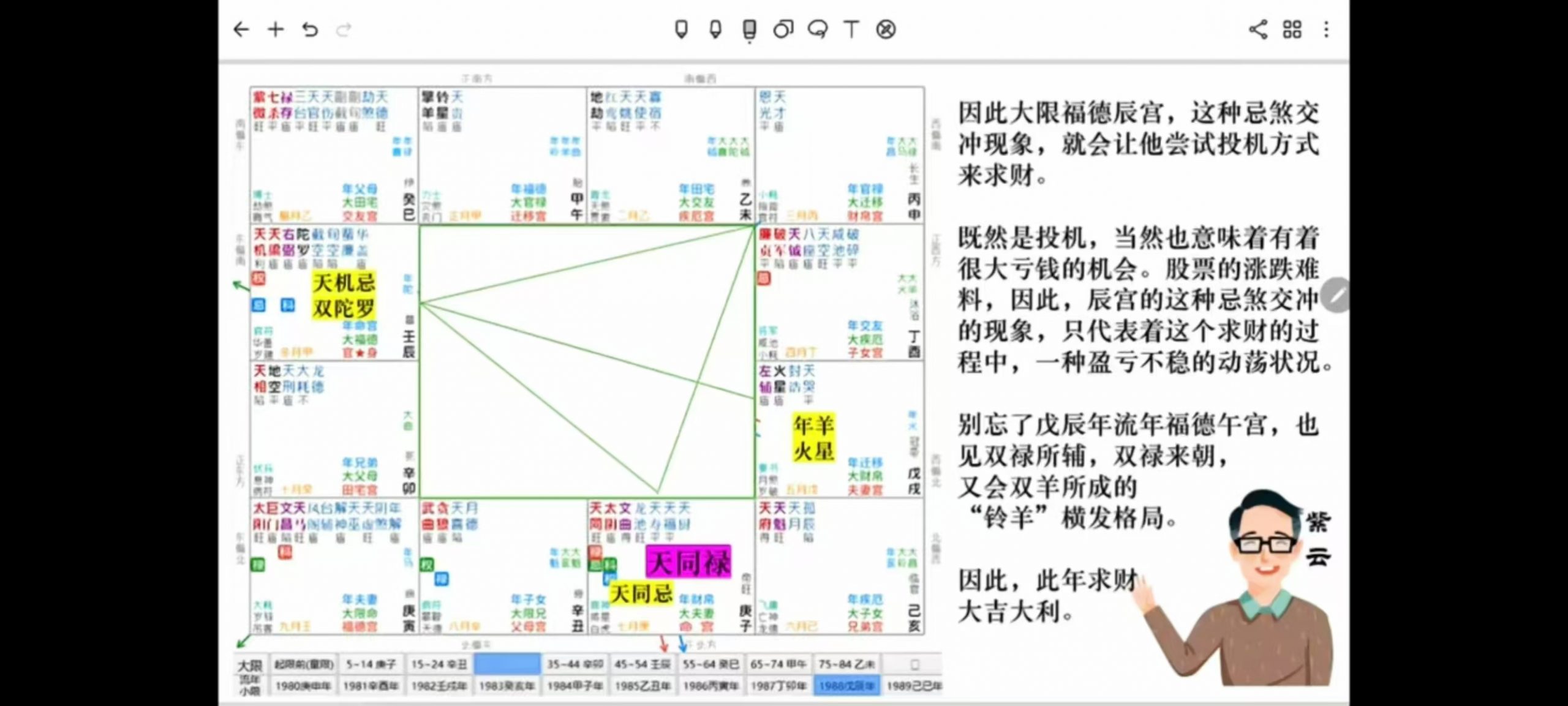Select the 75~84 乙未 decade cell

(846, 664)
